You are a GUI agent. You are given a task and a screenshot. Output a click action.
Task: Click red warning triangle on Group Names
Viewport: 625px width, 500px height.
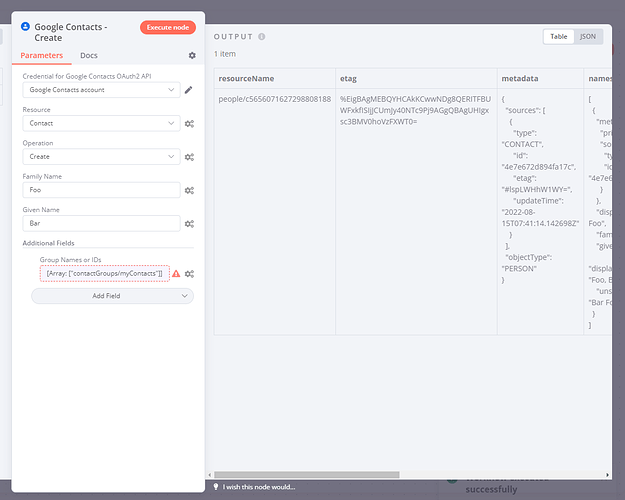(176, 273)
